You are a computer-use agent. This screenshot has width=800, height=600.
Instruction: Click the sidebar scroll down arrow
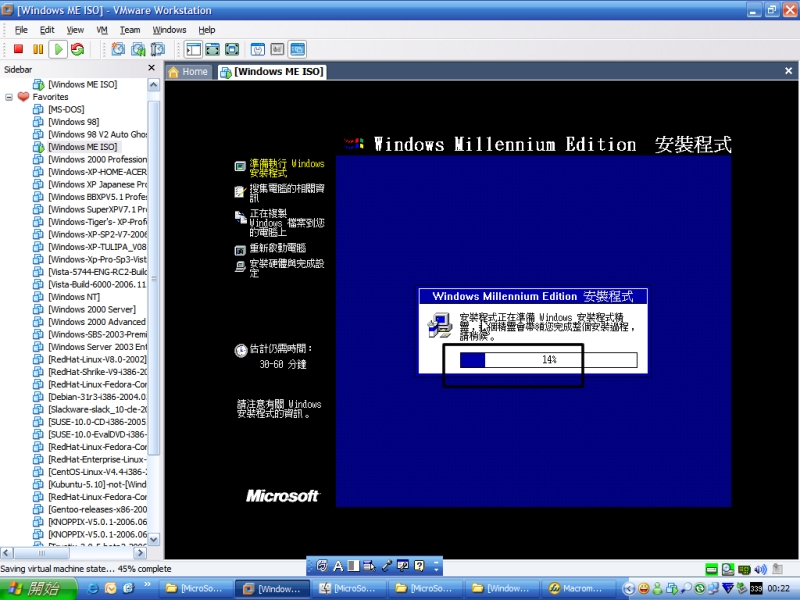pos(154,539)
